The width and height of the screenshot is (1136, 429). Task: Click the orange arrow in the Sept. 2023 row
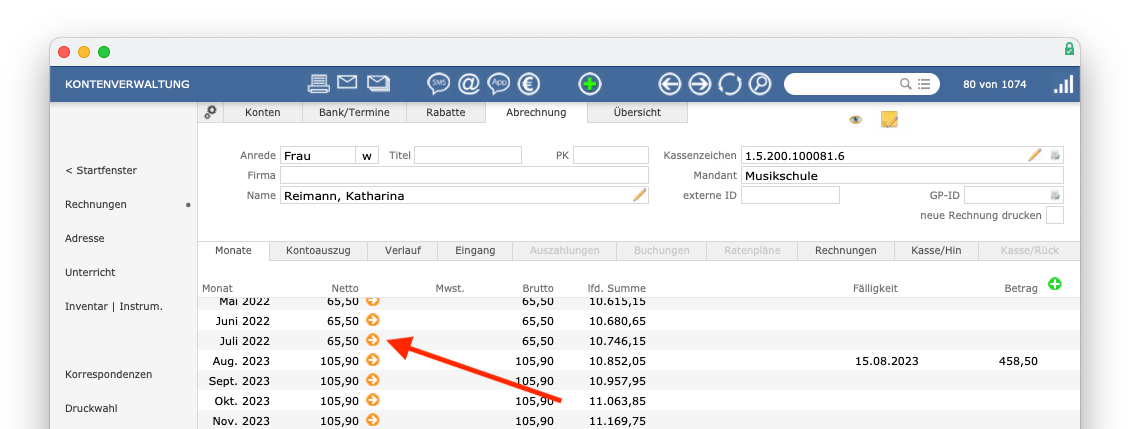[x=373, y=380]
